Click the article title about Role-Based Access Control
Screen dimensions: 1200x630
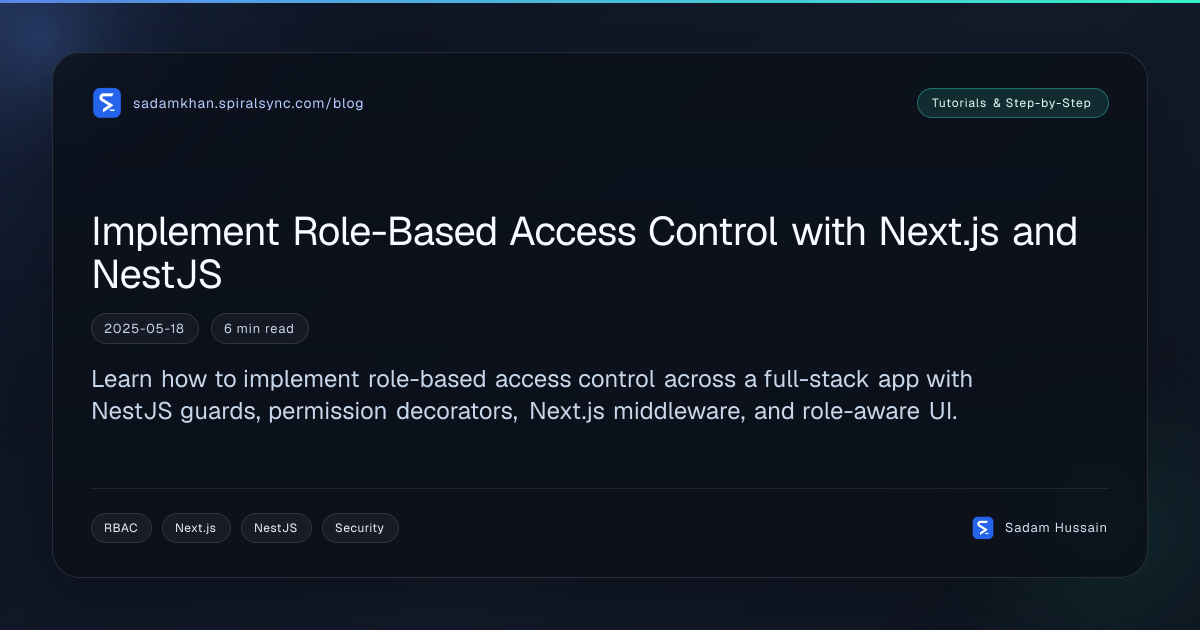pyautogui.click(x=585, y=252)
